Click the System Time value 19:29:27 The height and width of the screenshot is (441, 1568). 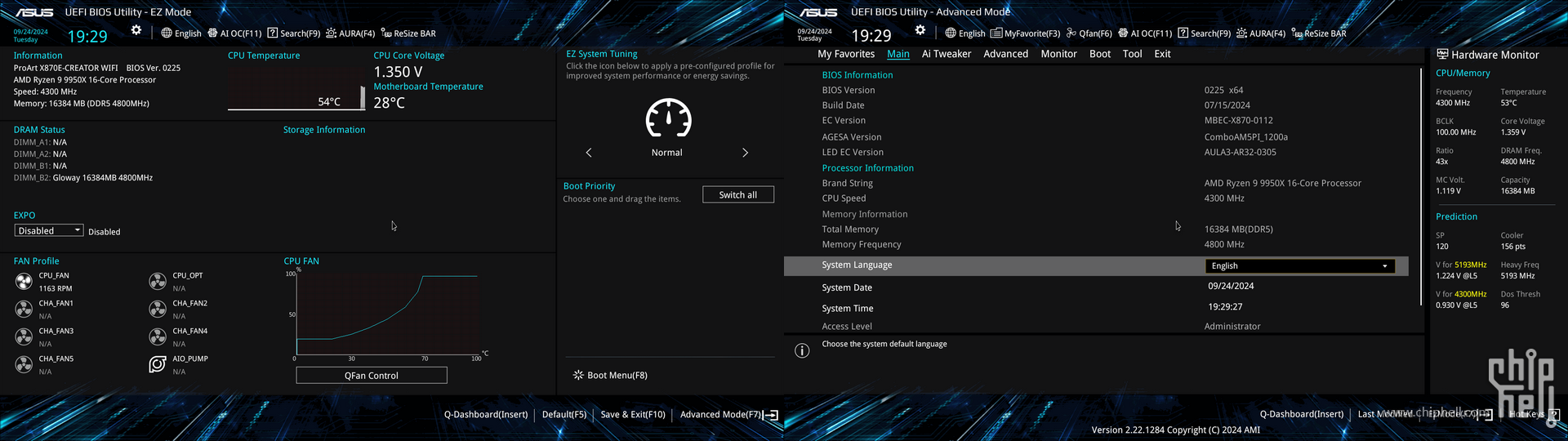click(1225, 307)
